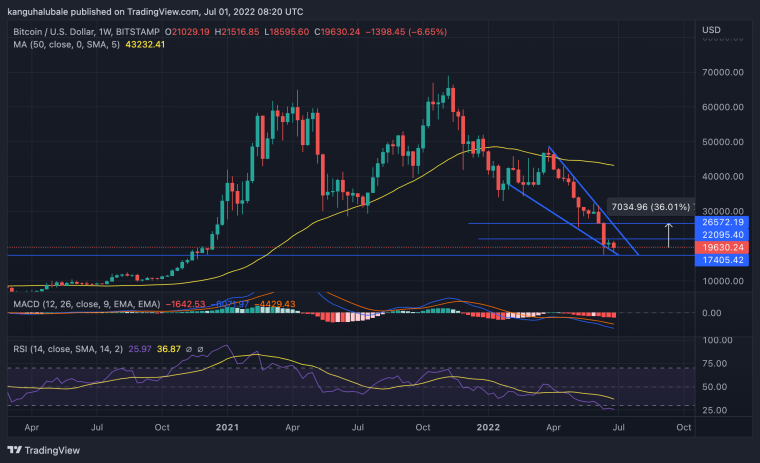Click the MACD histogram value −1642.53
Image resolution: width=760 pixels, height=463 pixels.
click(x=186, y=304)
